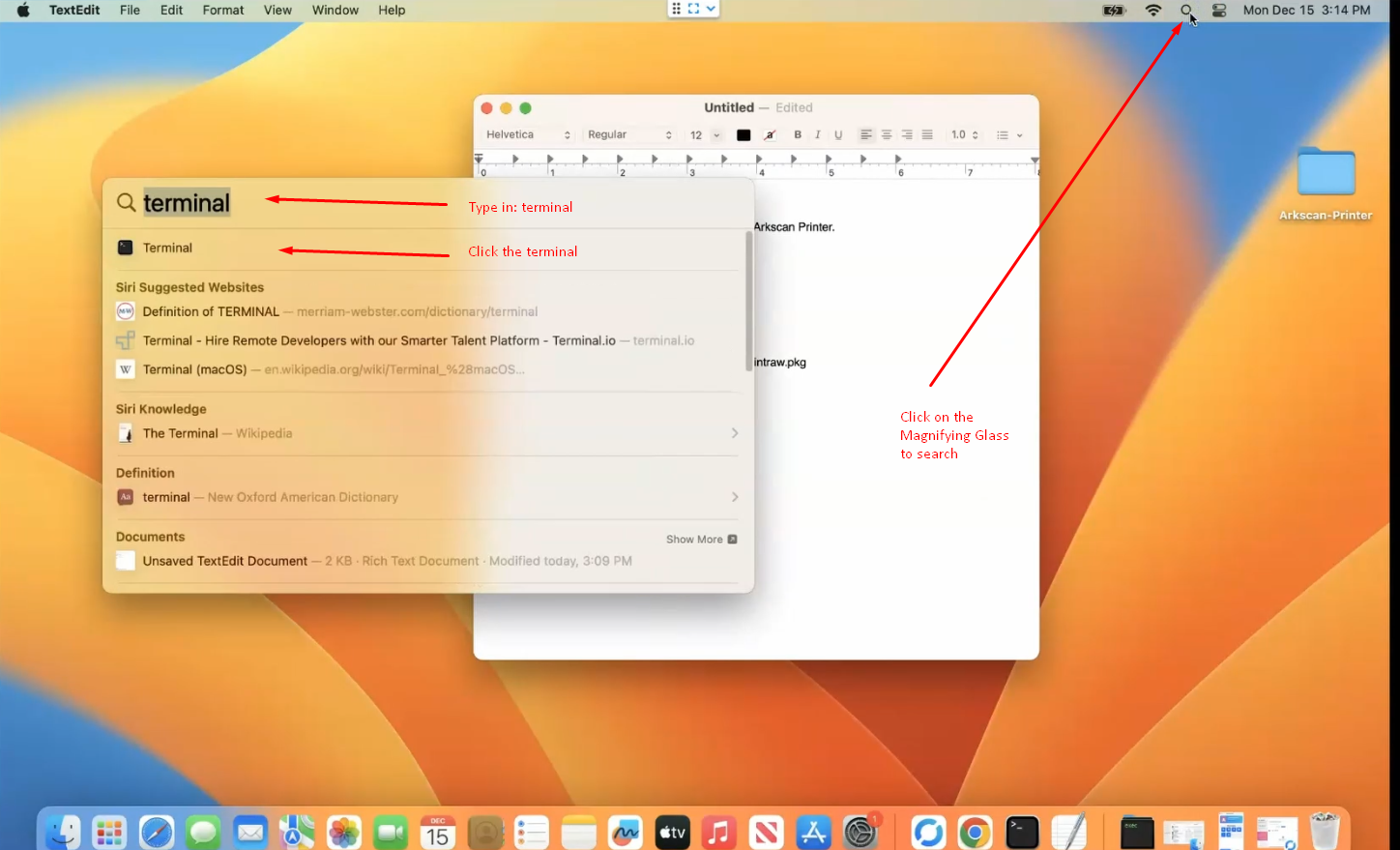Open the screen capture control dropdown in menu bar
The image size is (1400, 850).
tap(711, 9)
